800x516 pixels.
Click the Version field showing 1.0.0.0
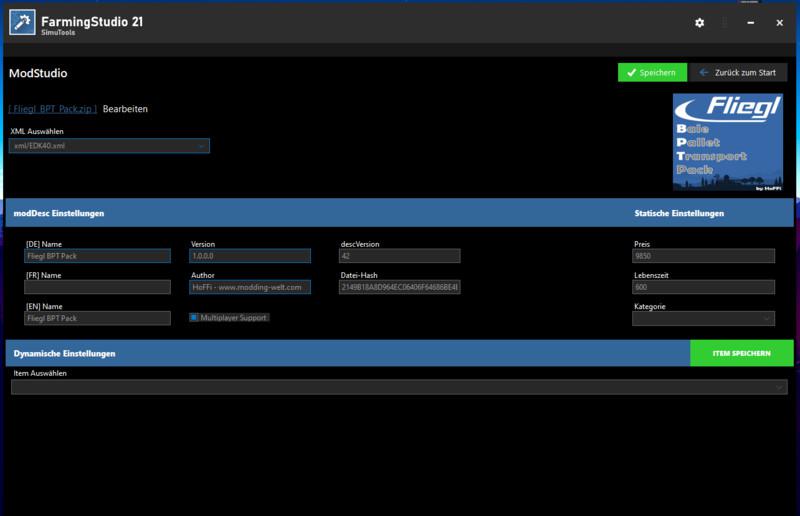(x=250, y=256)
